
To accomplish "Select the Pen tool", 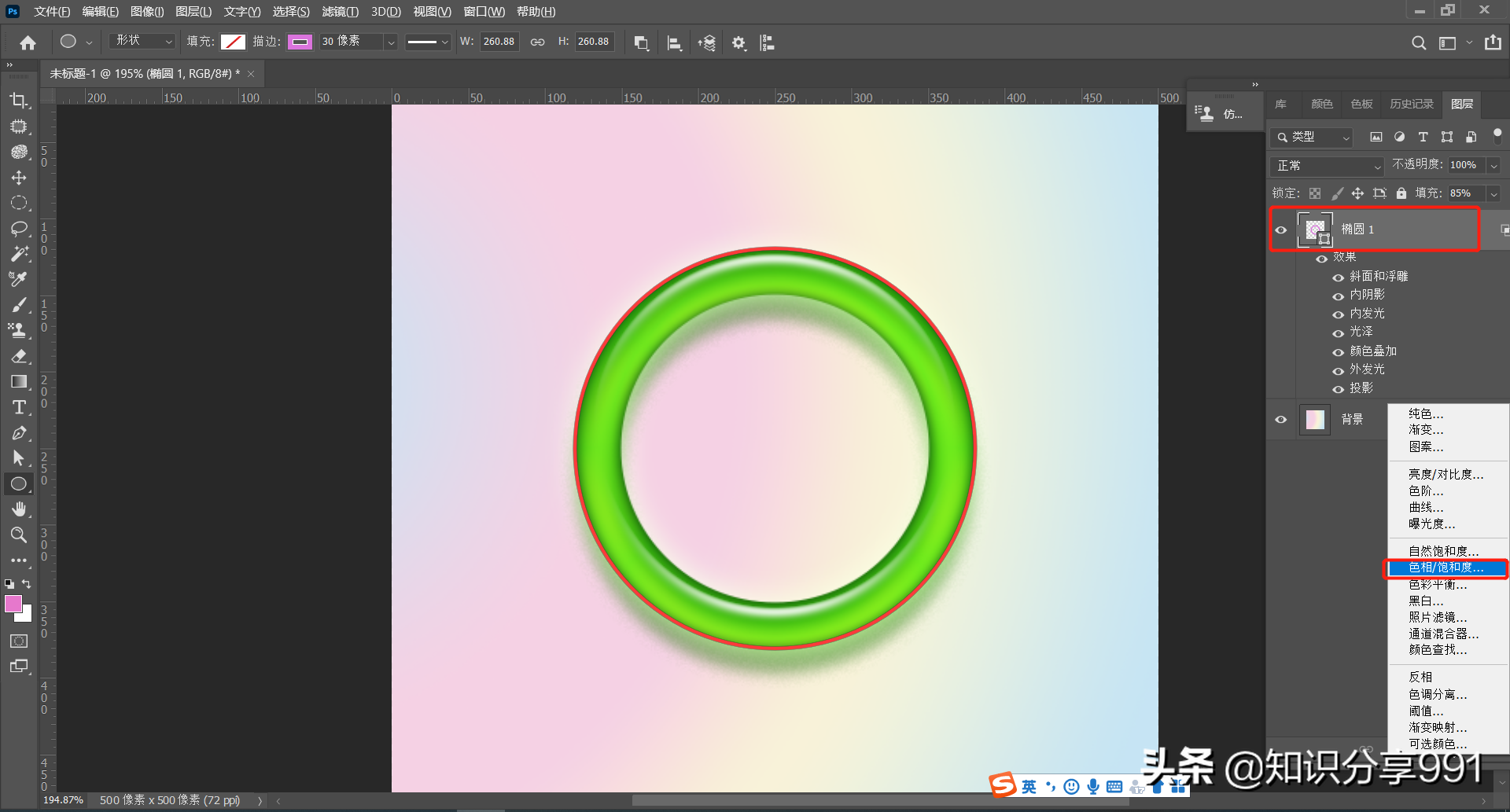I will [x=19, y=433].
